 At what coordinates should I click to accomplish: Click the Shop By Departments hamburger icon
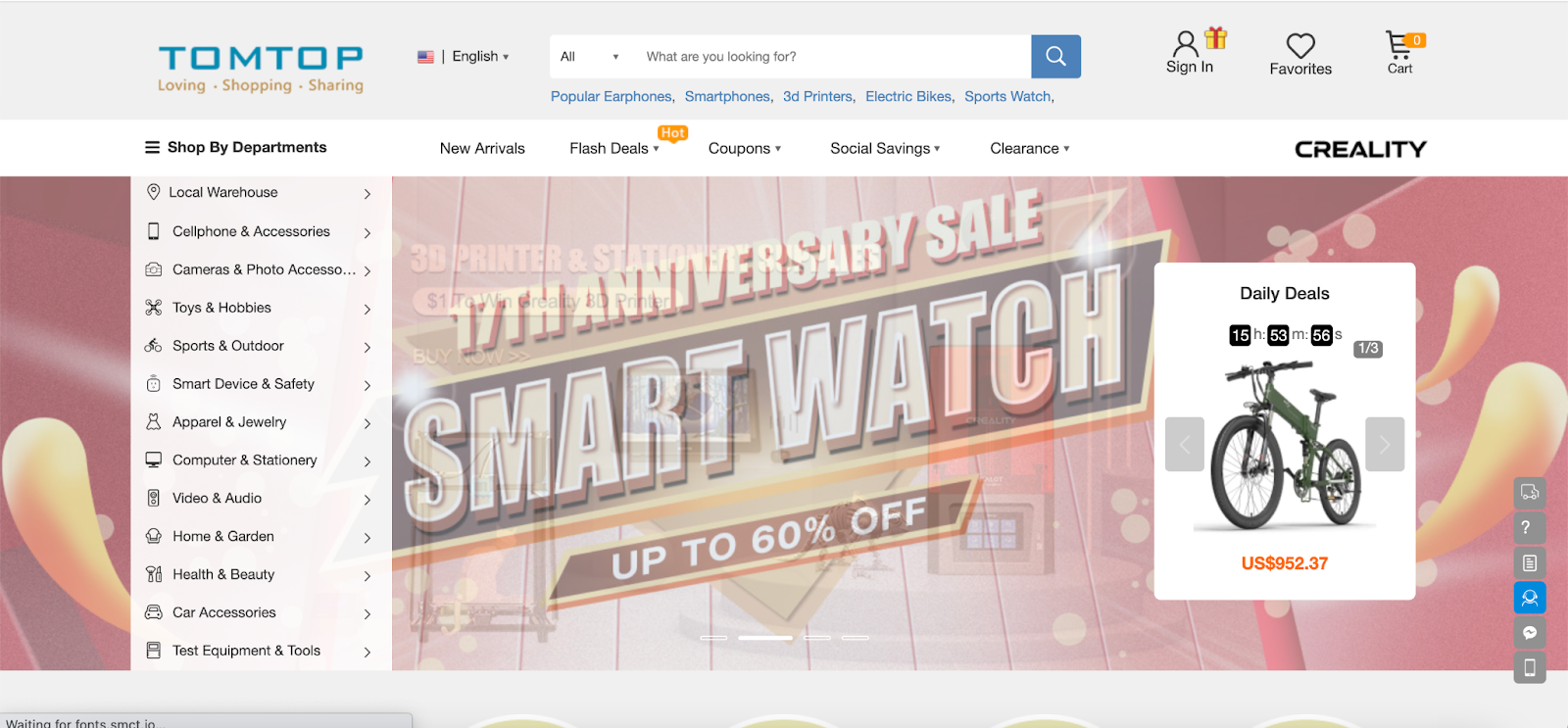point(153,148)
